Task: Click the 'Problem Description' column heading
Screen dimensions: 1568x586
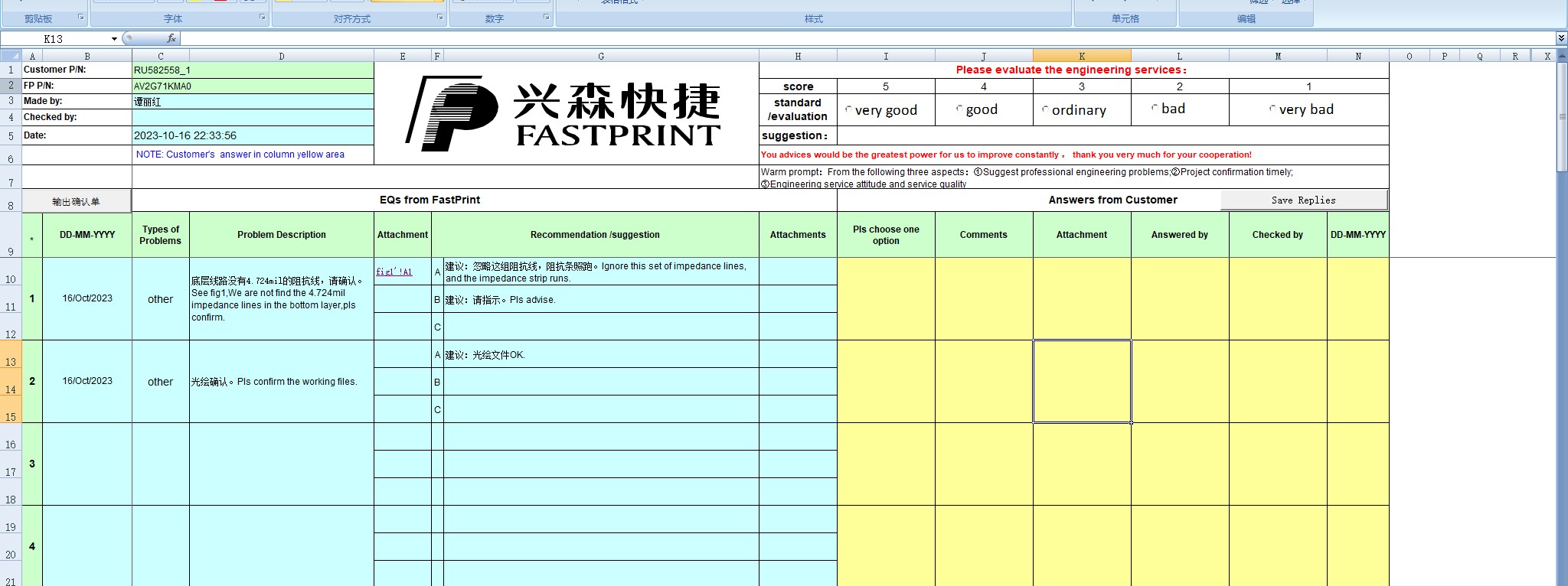Action: 282,235
